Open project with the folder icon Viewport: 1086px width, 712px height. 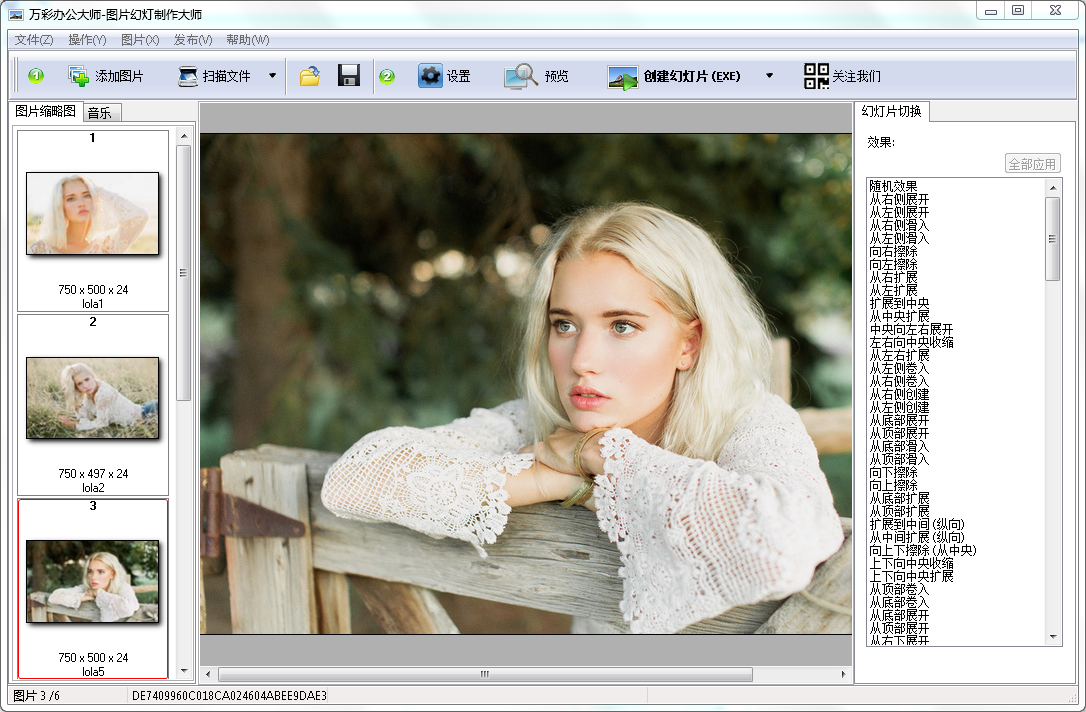pos(310,76)
